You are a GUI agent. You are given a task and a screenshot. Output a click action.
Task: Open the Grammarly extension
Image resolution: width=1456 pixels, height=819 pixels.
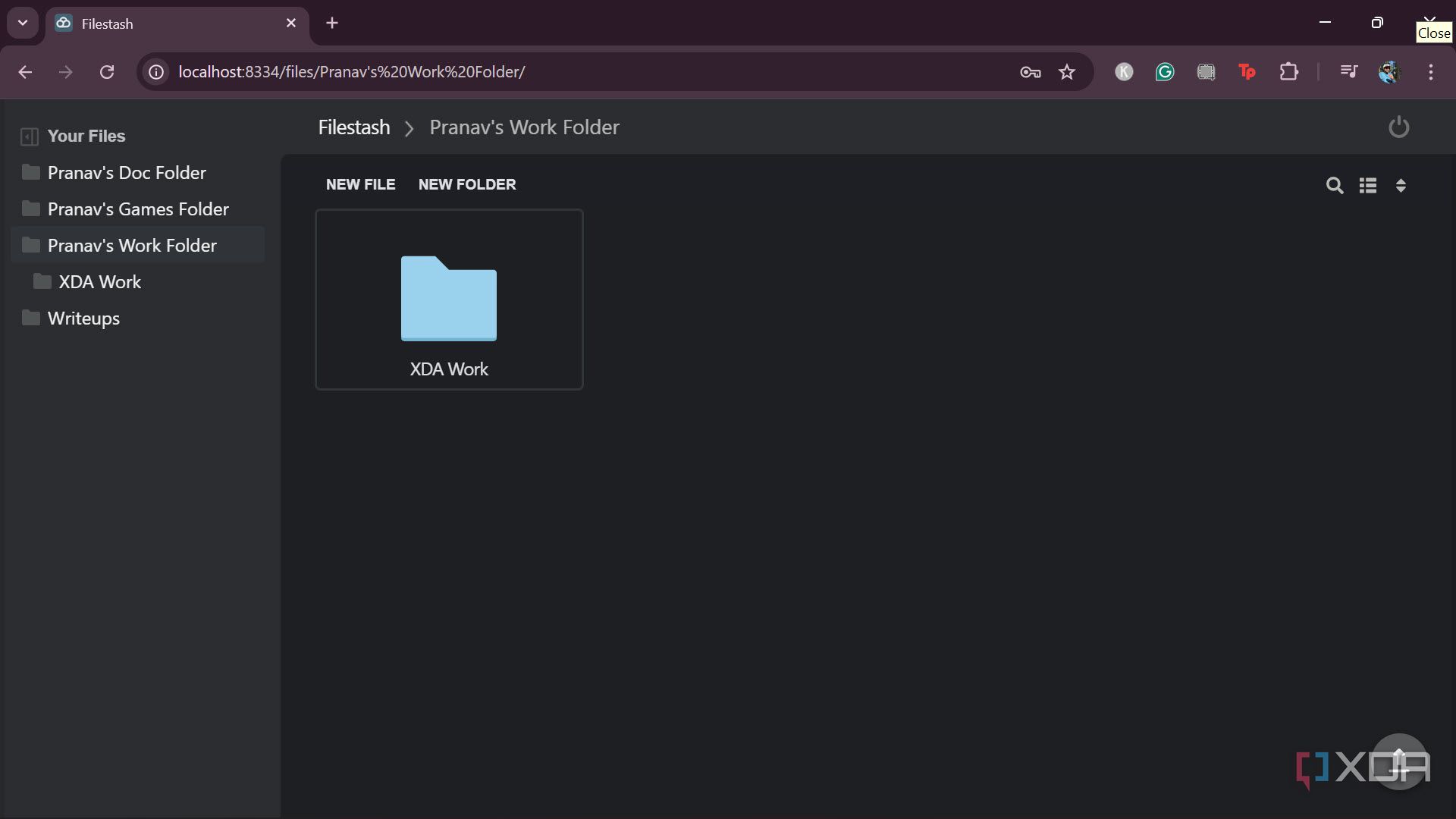pyautogui.click(x=1165, y=72)
